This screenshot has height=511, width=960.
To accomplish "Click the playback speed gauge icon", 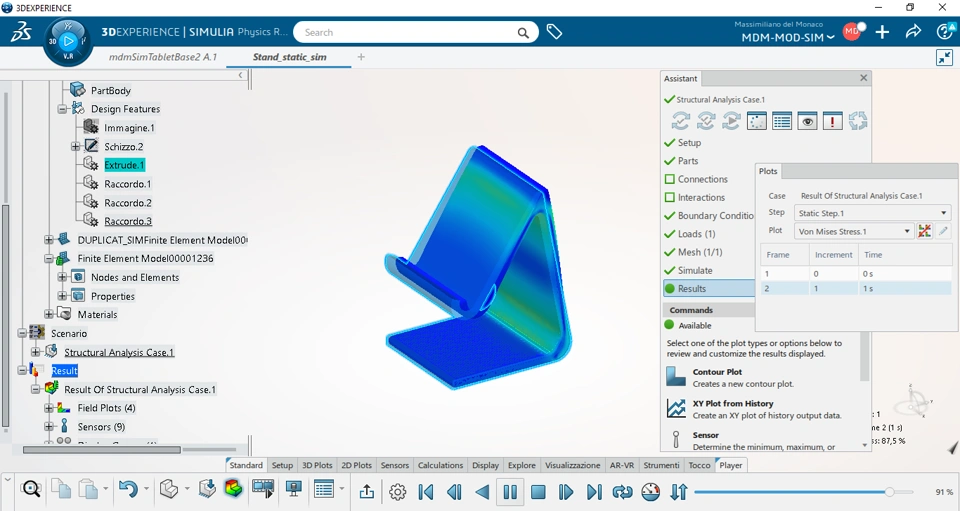I will click(651, 491).
